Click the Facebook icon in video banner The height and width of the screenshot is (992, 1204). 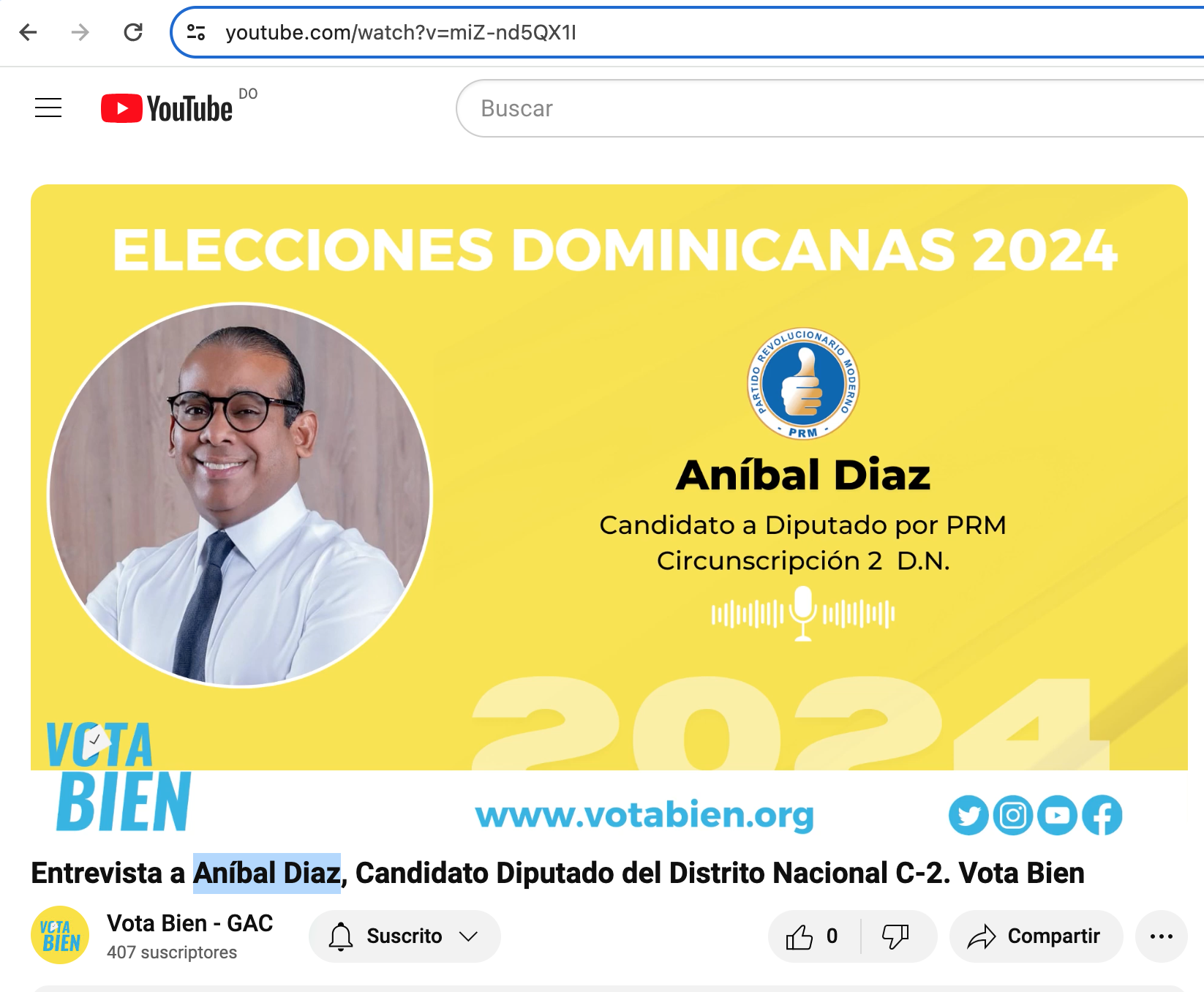coord(1102,815)
